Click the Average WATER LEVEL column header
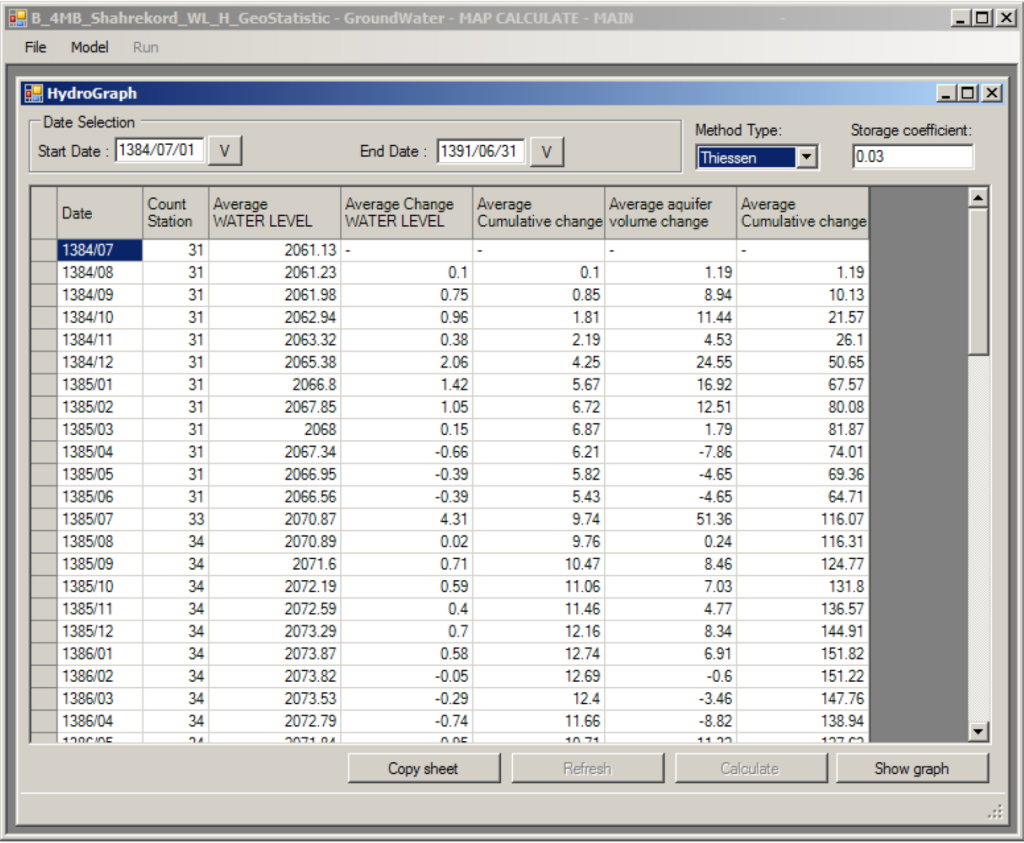The height and width of the screenshot is (843, 1024). pyautogui.click(x=274, y=212)
